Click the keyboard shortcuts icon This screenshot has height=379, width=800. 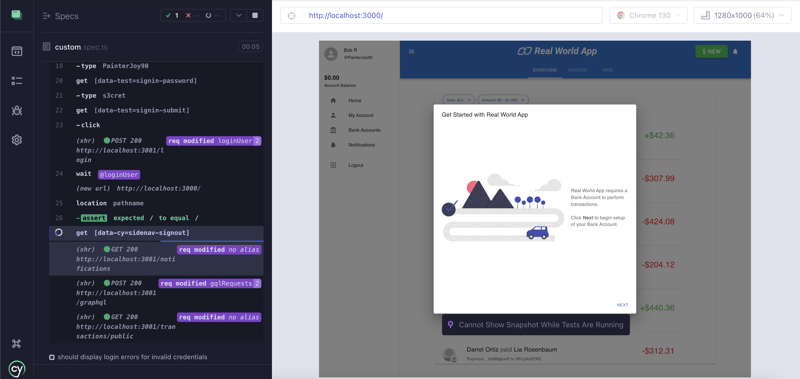(x=17, y=343)
